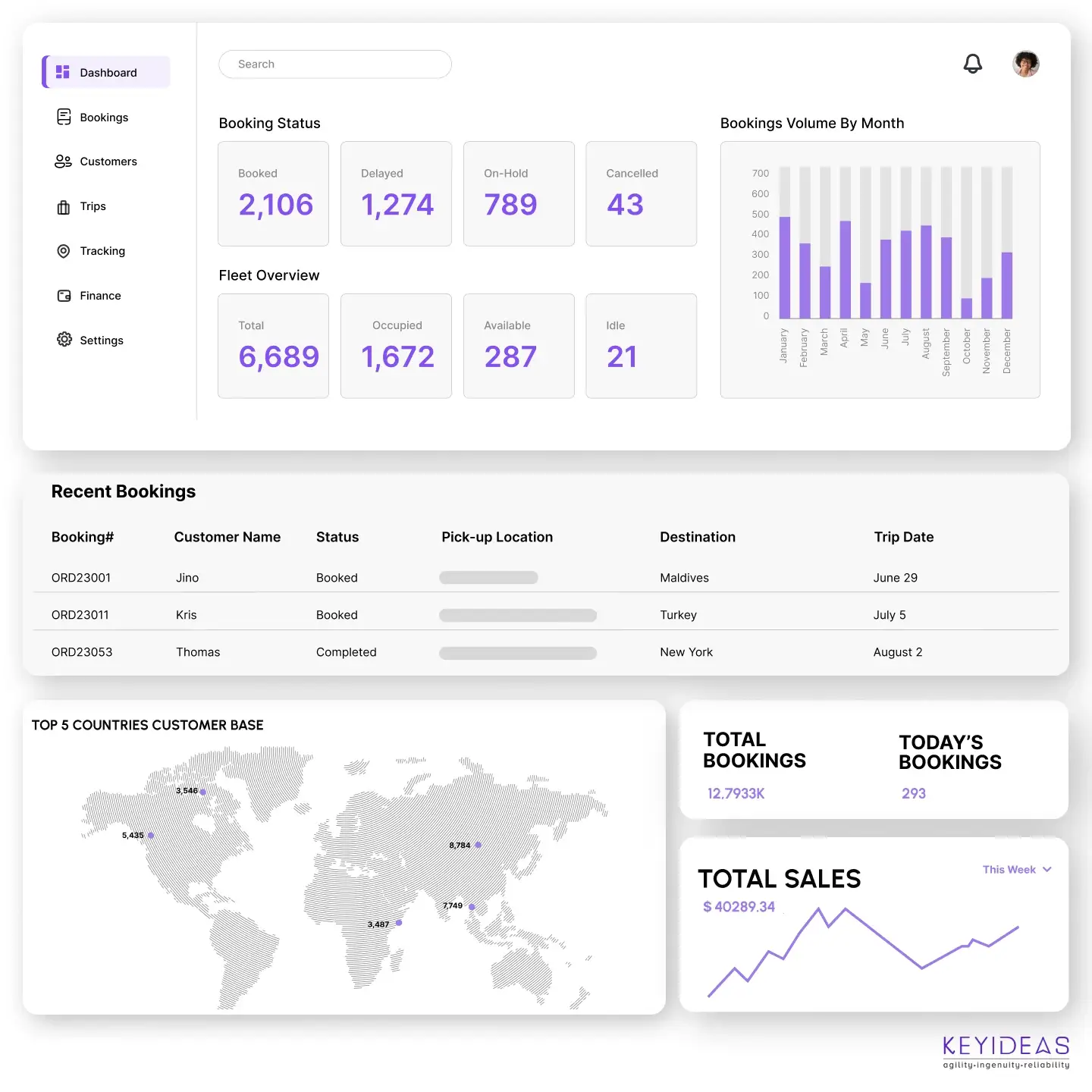Click the April bar in chart

[846, 269]
